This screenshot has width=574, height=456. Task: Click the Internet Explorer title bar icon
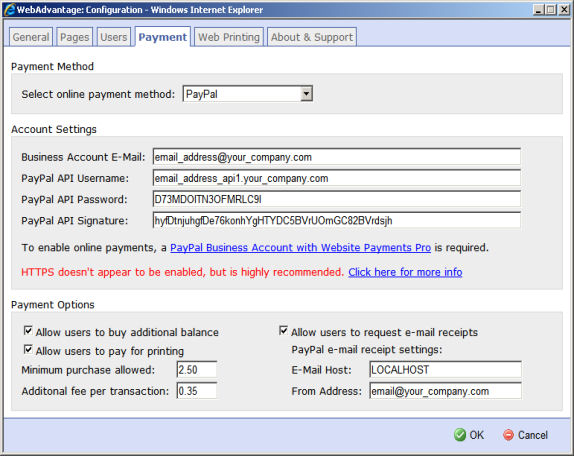click(x=9, y=10)
